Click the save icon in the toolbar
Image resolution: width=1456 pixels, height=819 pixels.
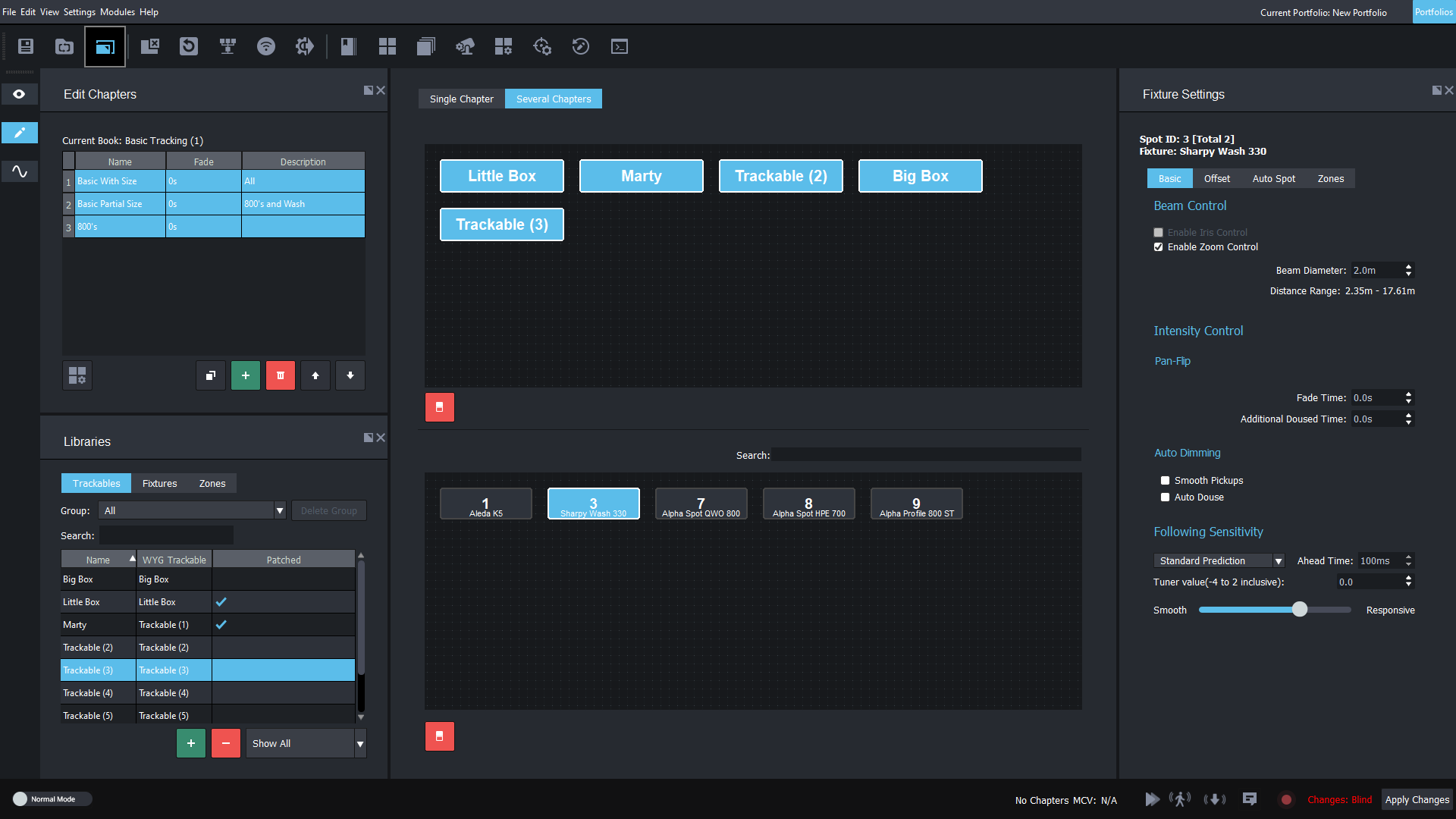coord(26,46)
